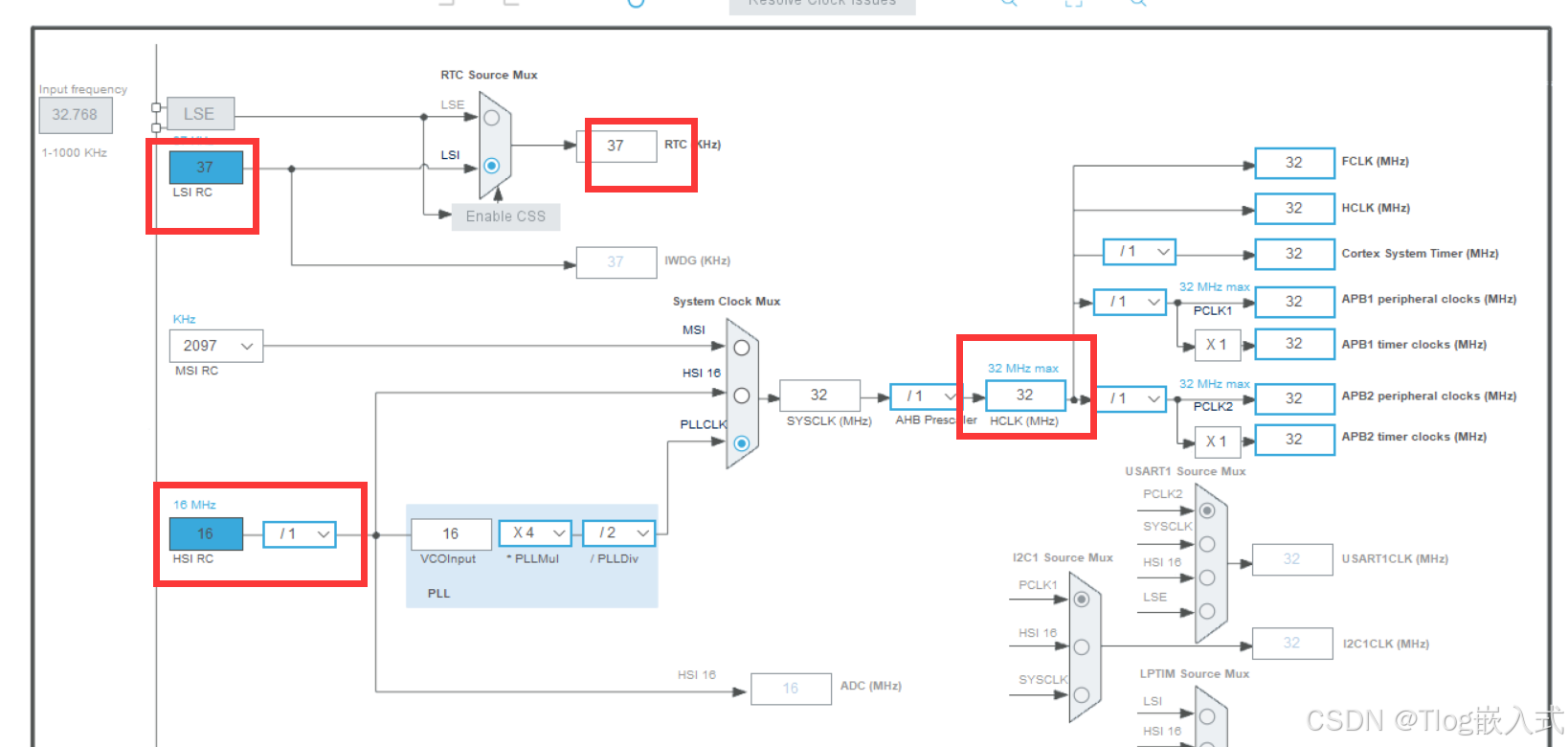Click the IWDG (KHz) 37 value field
The height and width of the screenshot is (747, 1568).
coord(616,261)
